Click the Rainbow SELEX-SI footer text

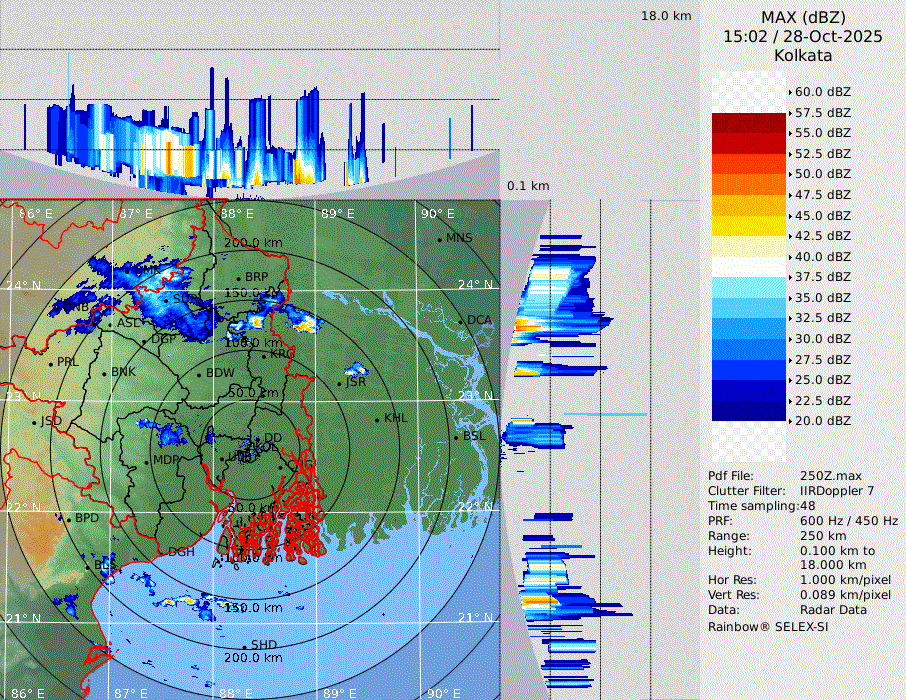tap(768, 626)
